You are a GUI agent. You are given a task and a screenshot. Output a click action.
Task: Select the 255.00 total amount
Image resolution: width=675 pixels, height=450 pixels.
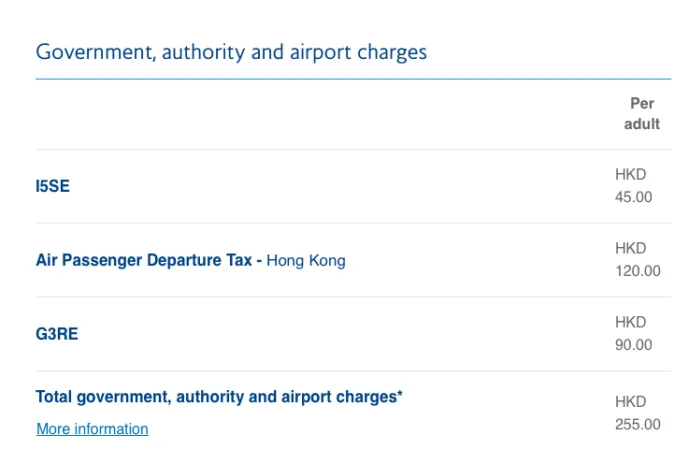[638, 425]
